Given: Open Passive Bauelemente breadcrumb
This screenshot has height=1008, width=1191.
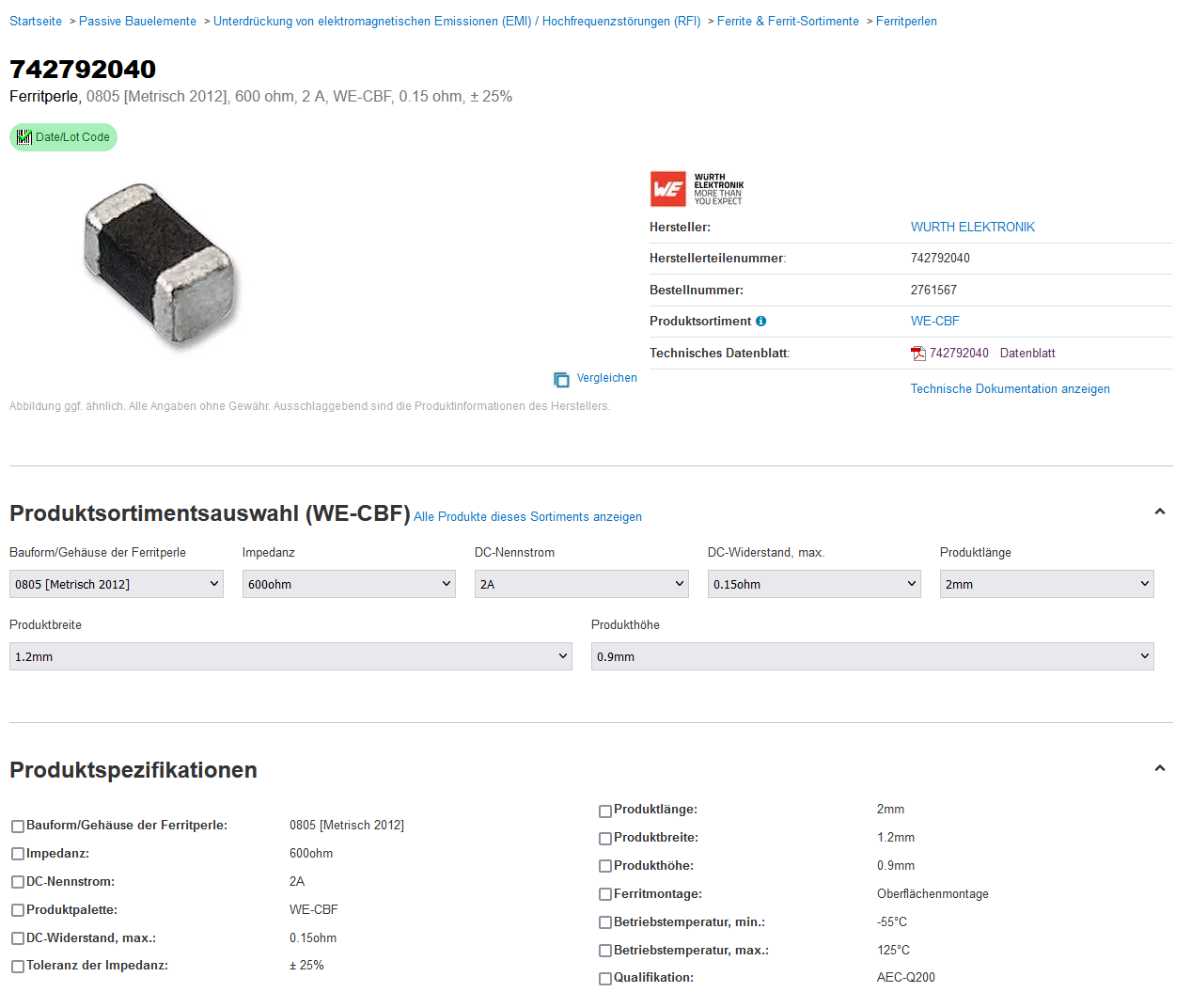Looking at the screenshot, I should 137,21.
